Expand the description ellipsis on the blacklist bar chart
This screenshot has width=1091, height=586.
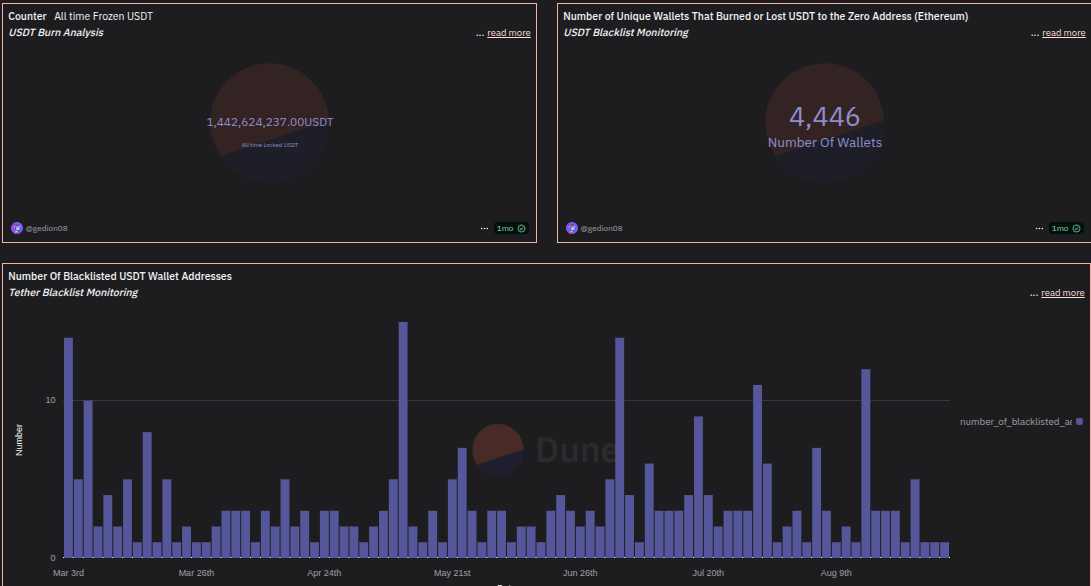(x=1035, y=292)
